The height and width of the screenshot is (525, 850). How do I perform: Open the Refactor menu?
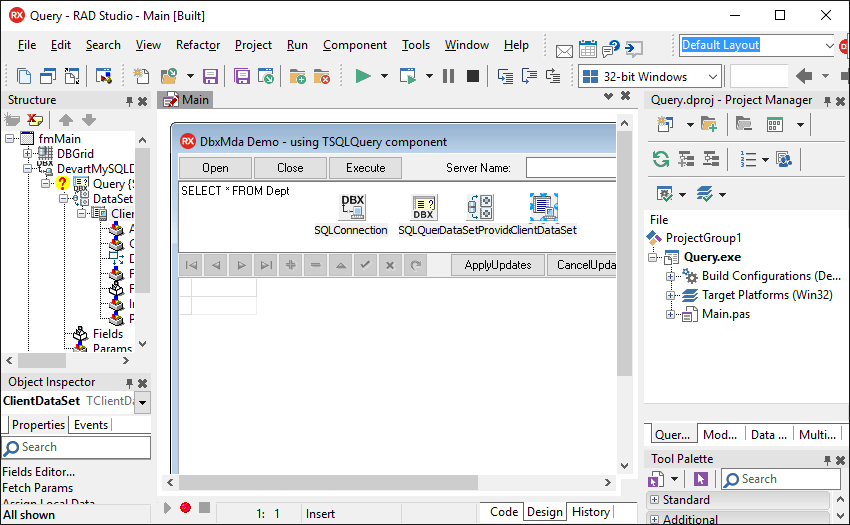click(x=198, y=45)
